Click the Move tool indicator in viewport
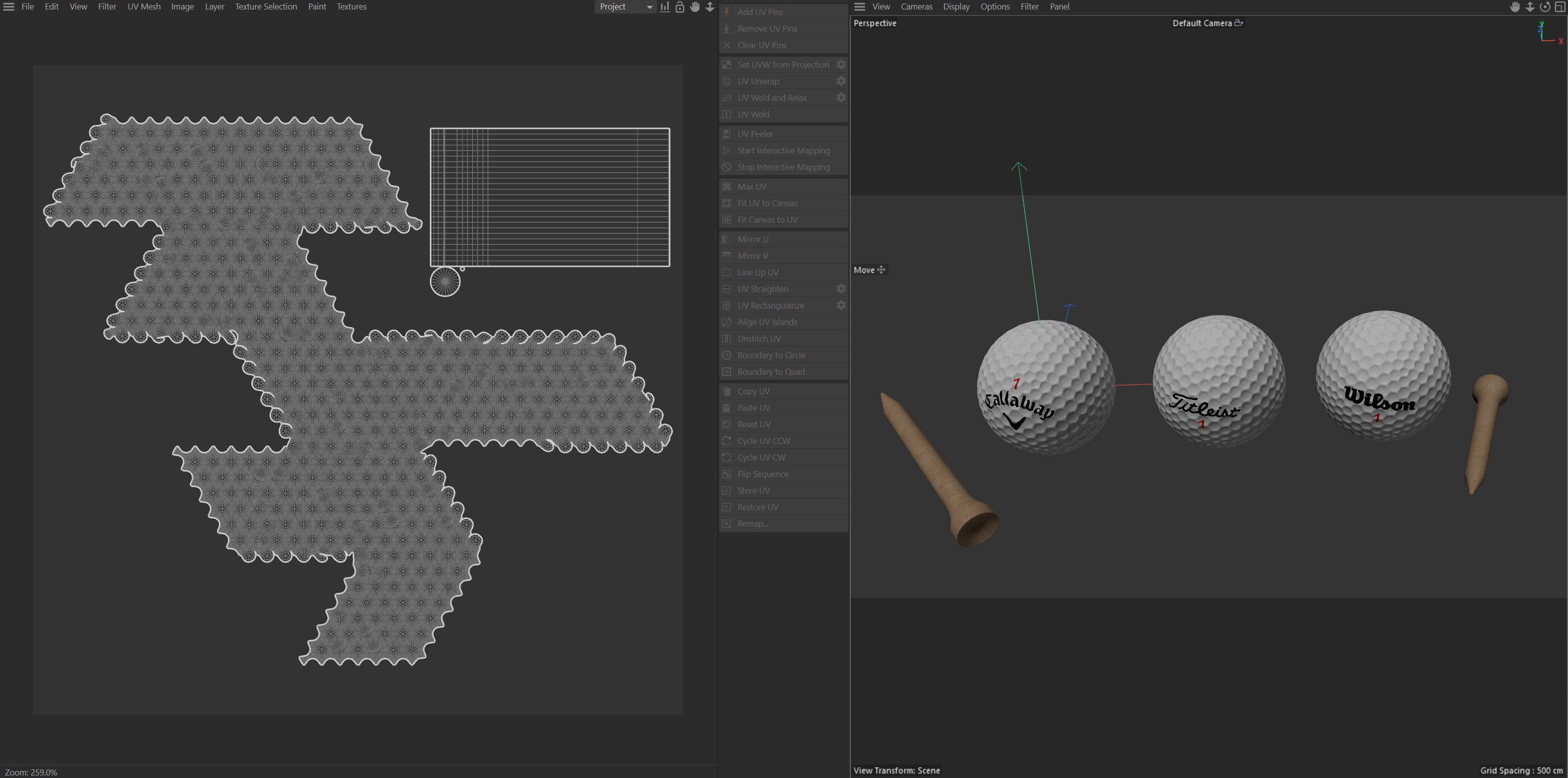The height and width of the screenshot is (778, 1568). click(x=869, y=270)
